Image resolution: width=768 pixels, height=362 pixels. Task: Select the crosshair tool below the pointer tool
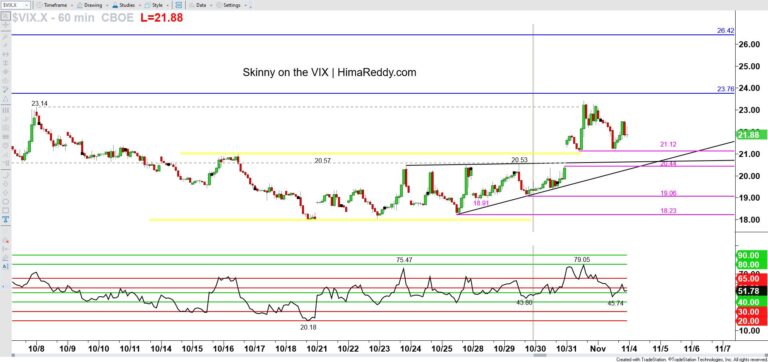pyautogui.click(x=5, y=26)
